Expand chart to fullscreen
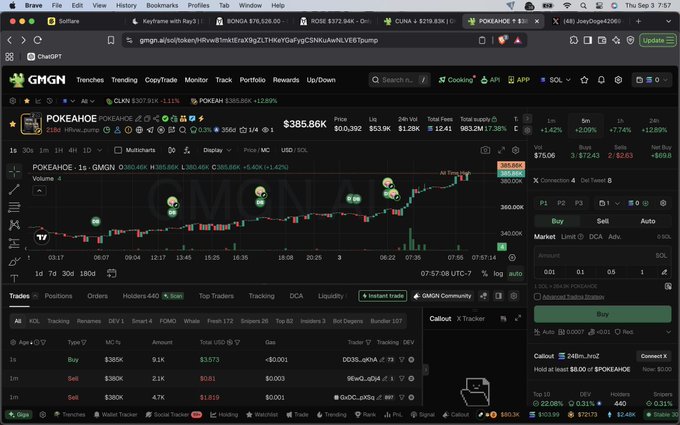The width and height of the screenshot is (680, 425). (501, 150)
